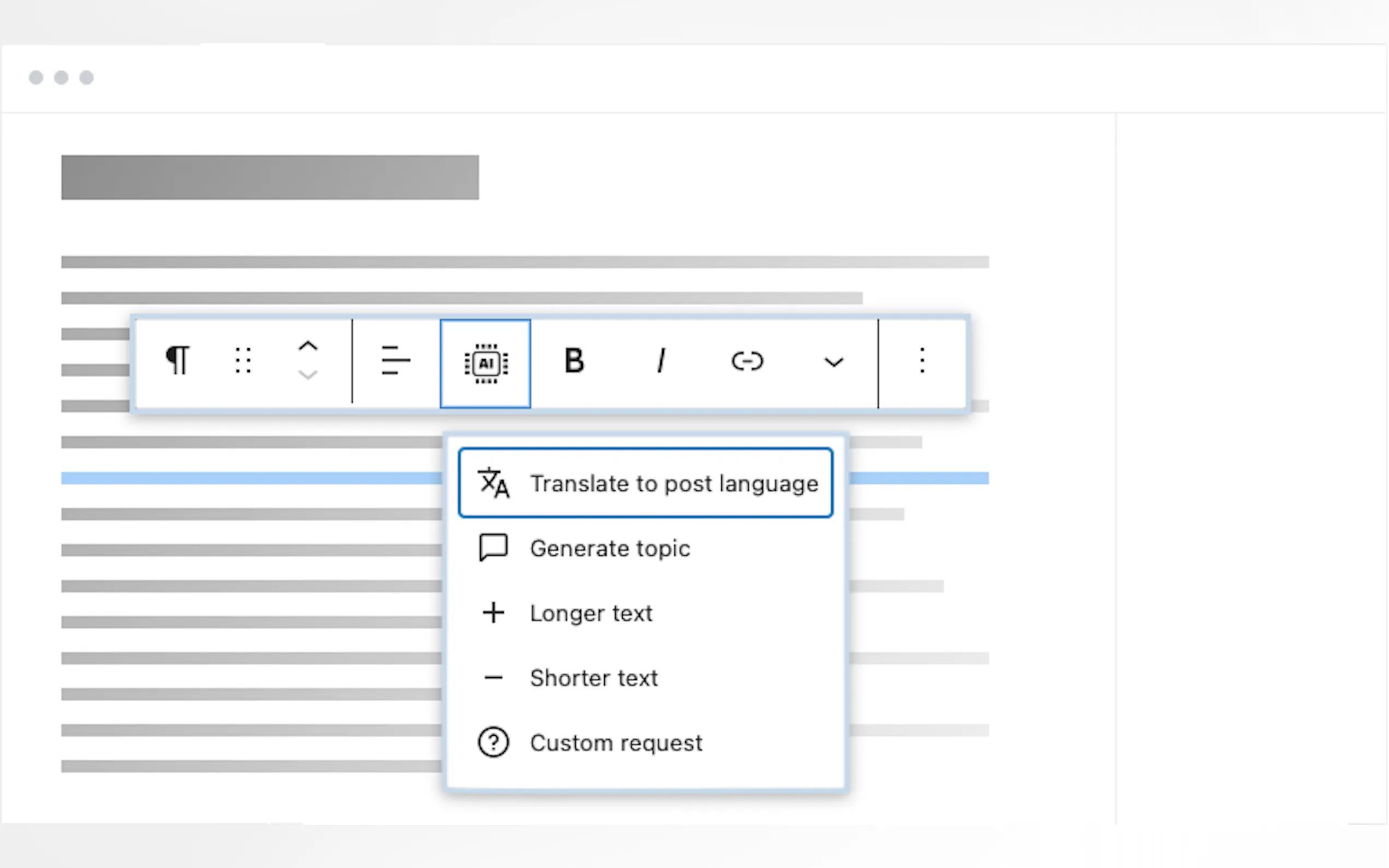Move block up with up chevron
1389x868 pixels.
pos(308,346)
